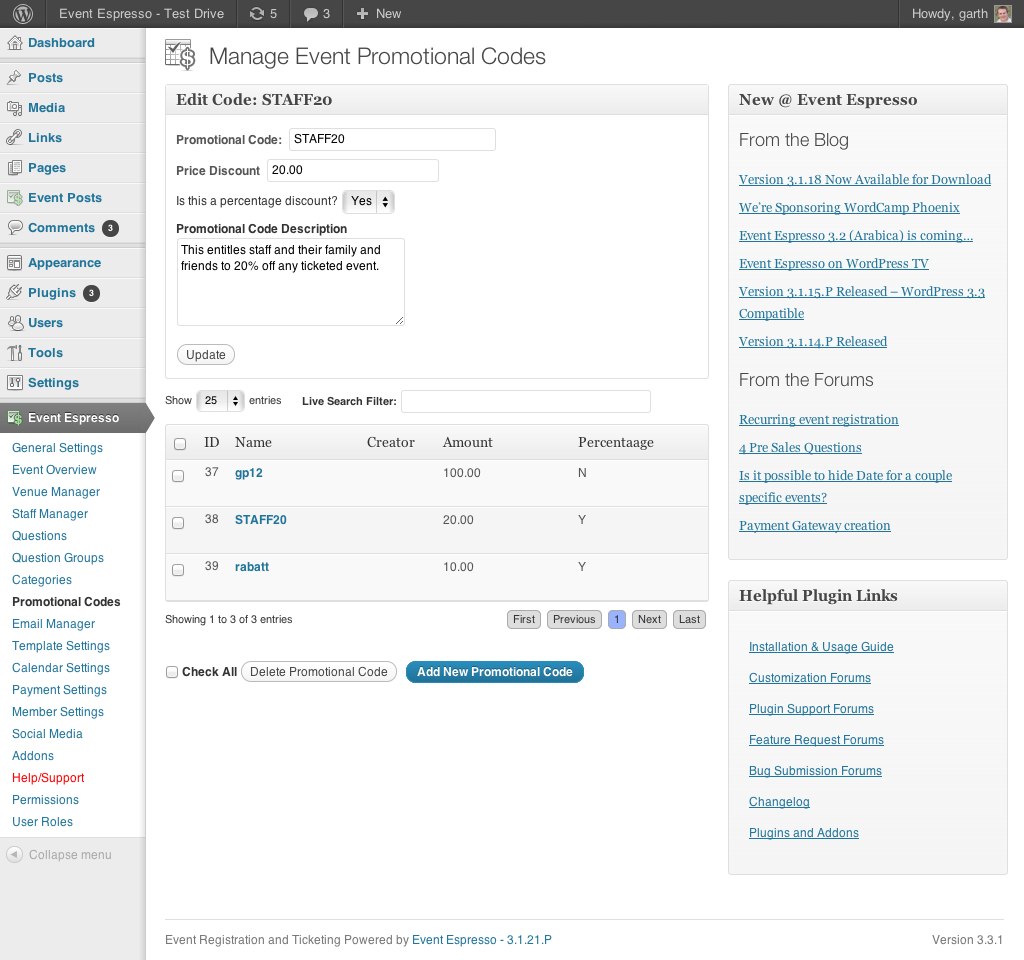Screen dimensions: 1024x960
Task: Click the Live Search Filter field
Action: [x=526, y=401]
